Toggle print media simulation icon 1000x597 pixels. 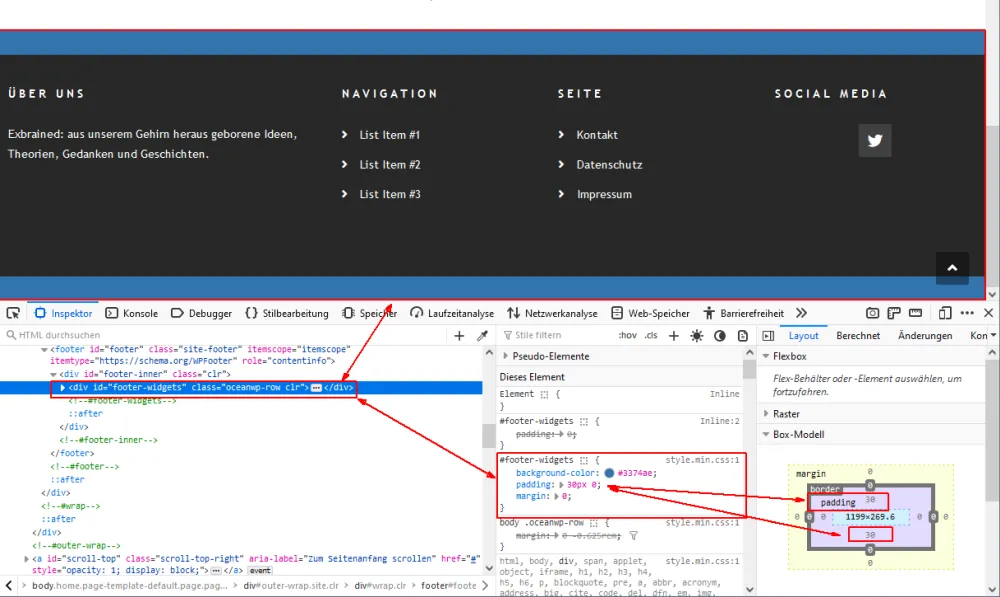pos(742,335)
